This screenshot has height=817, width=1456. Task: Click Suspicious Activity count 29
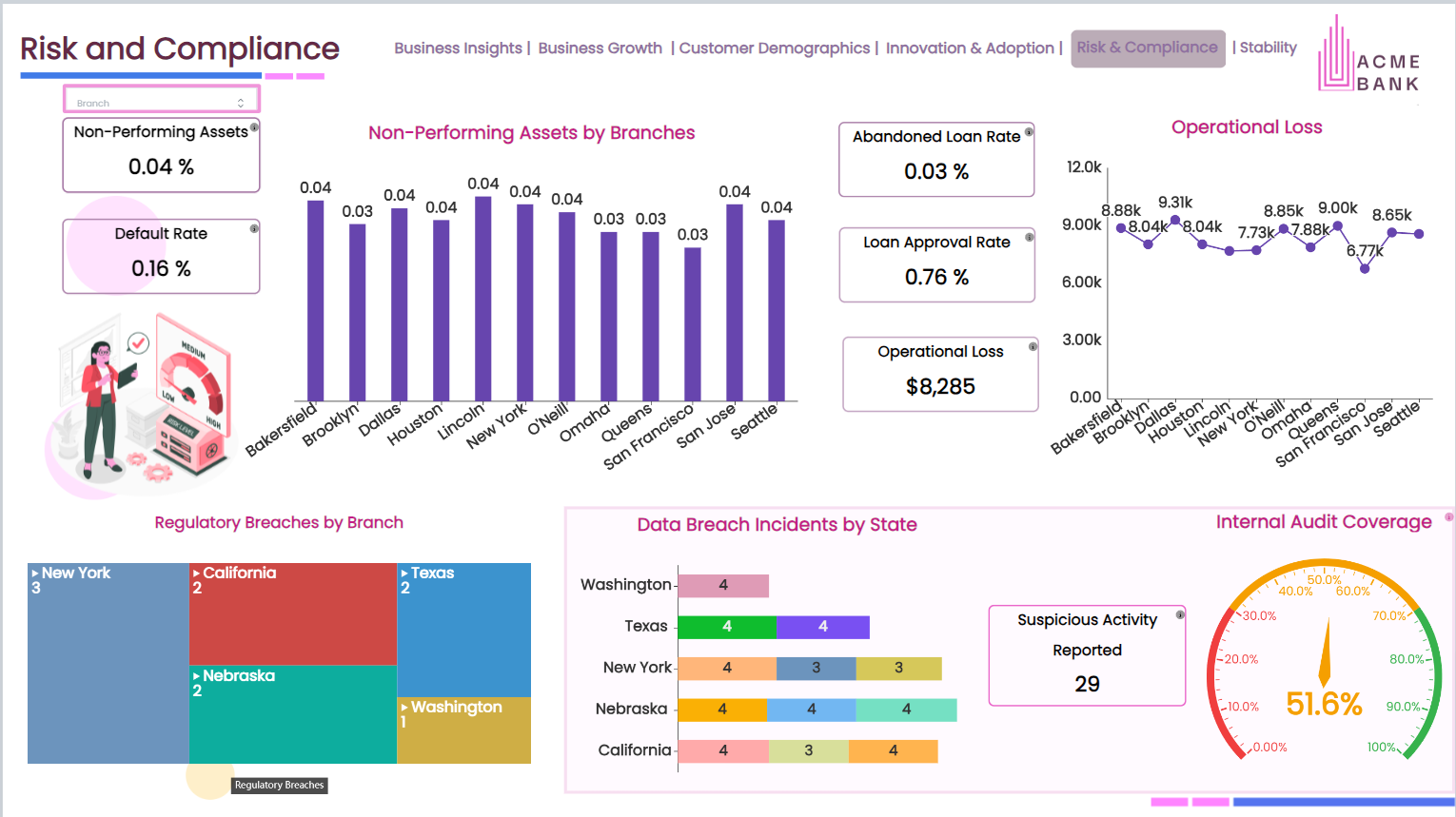(1087, 685)
